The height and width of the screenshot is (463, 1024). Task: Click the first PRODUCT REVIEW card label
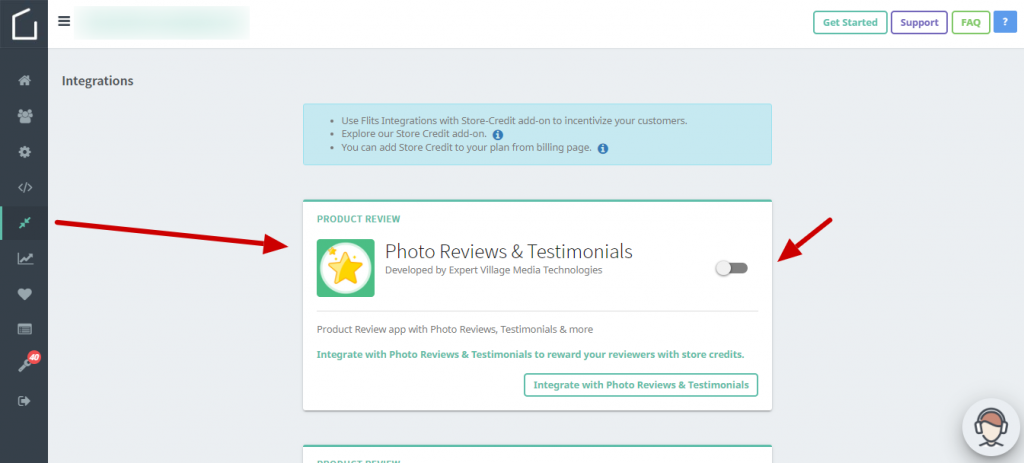359,219
